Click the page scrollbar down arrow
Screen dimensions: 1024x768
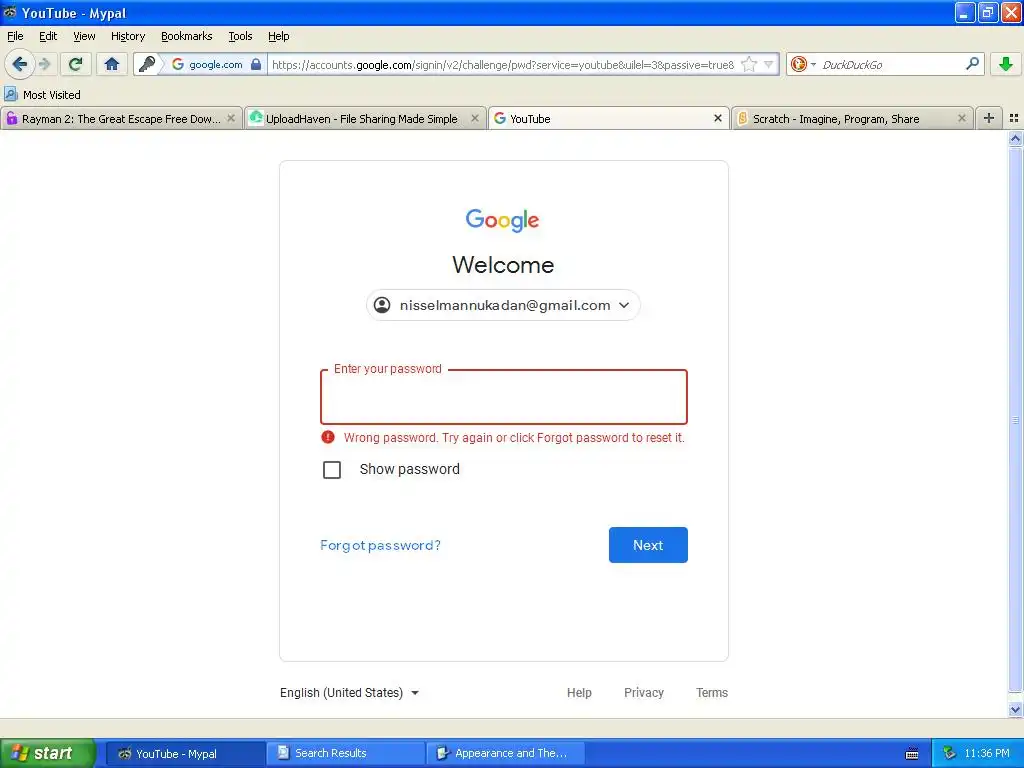pyautogui.click(x=1015, y=709)
